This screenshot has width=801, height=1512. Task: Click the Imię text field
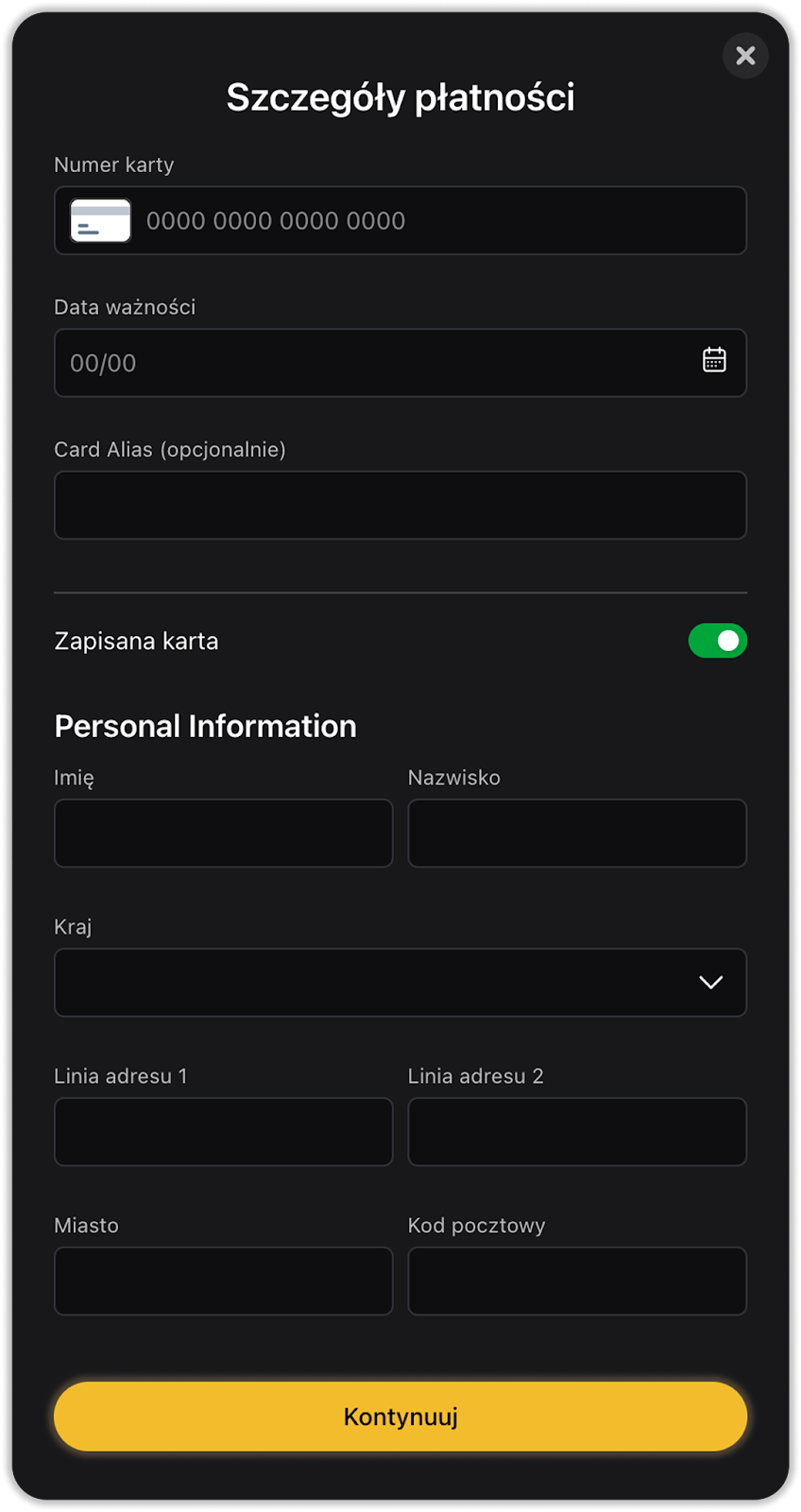click(x=224, y=833)
